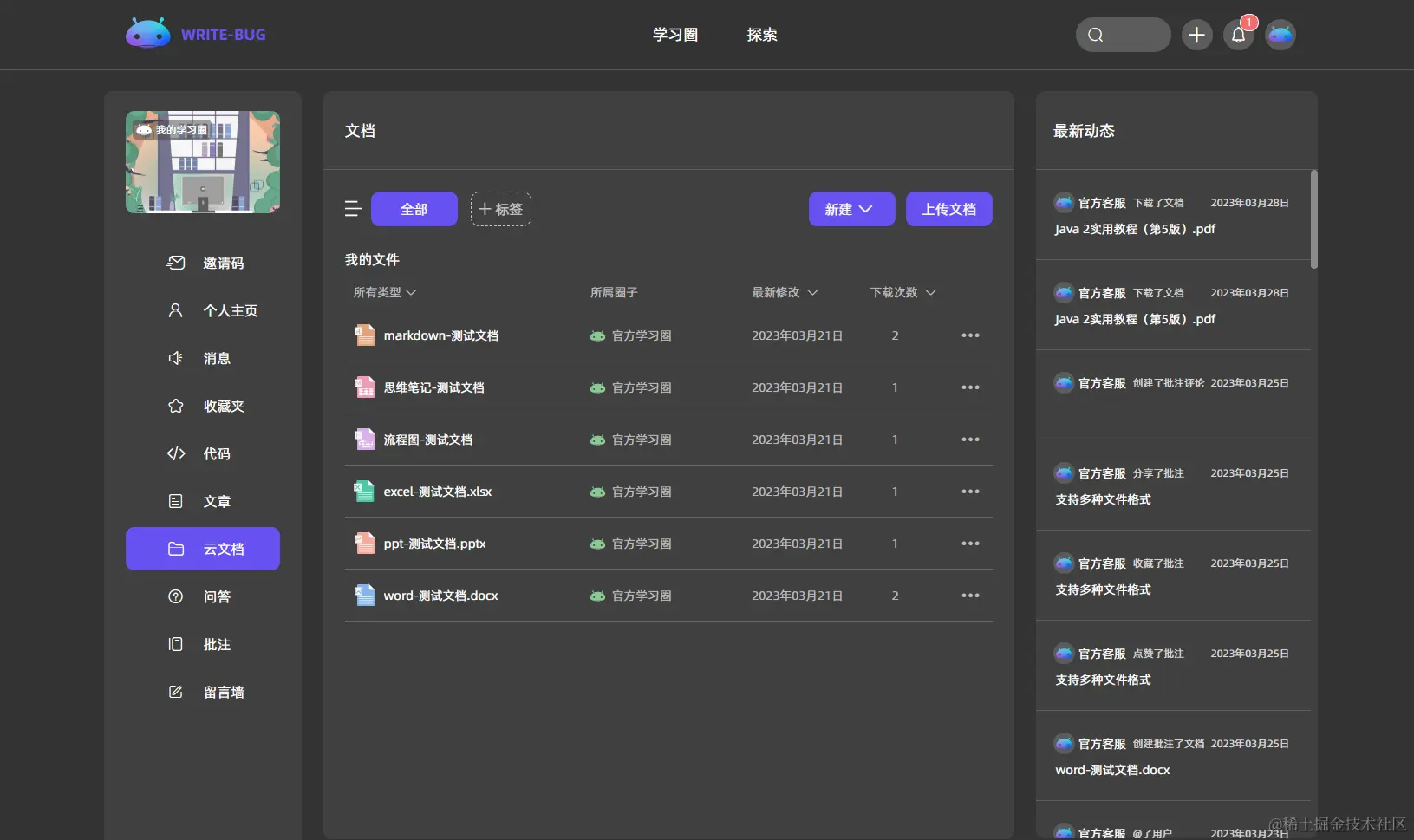Image resolution: width=1414 pixels, height=840 pixels.
Task: Click the 我的学习圈 cover thumbnail
Action: (x=203, y=162)
